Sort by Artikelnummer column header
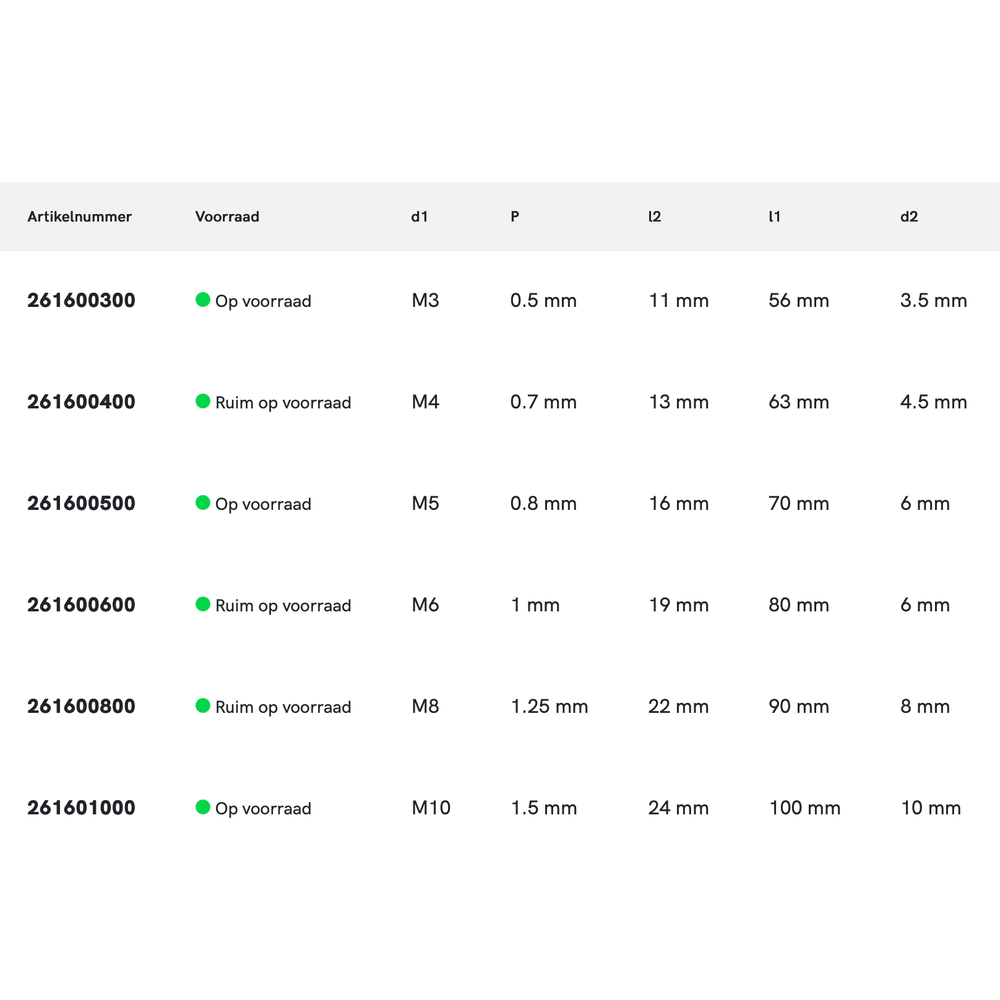 point(79,217)
